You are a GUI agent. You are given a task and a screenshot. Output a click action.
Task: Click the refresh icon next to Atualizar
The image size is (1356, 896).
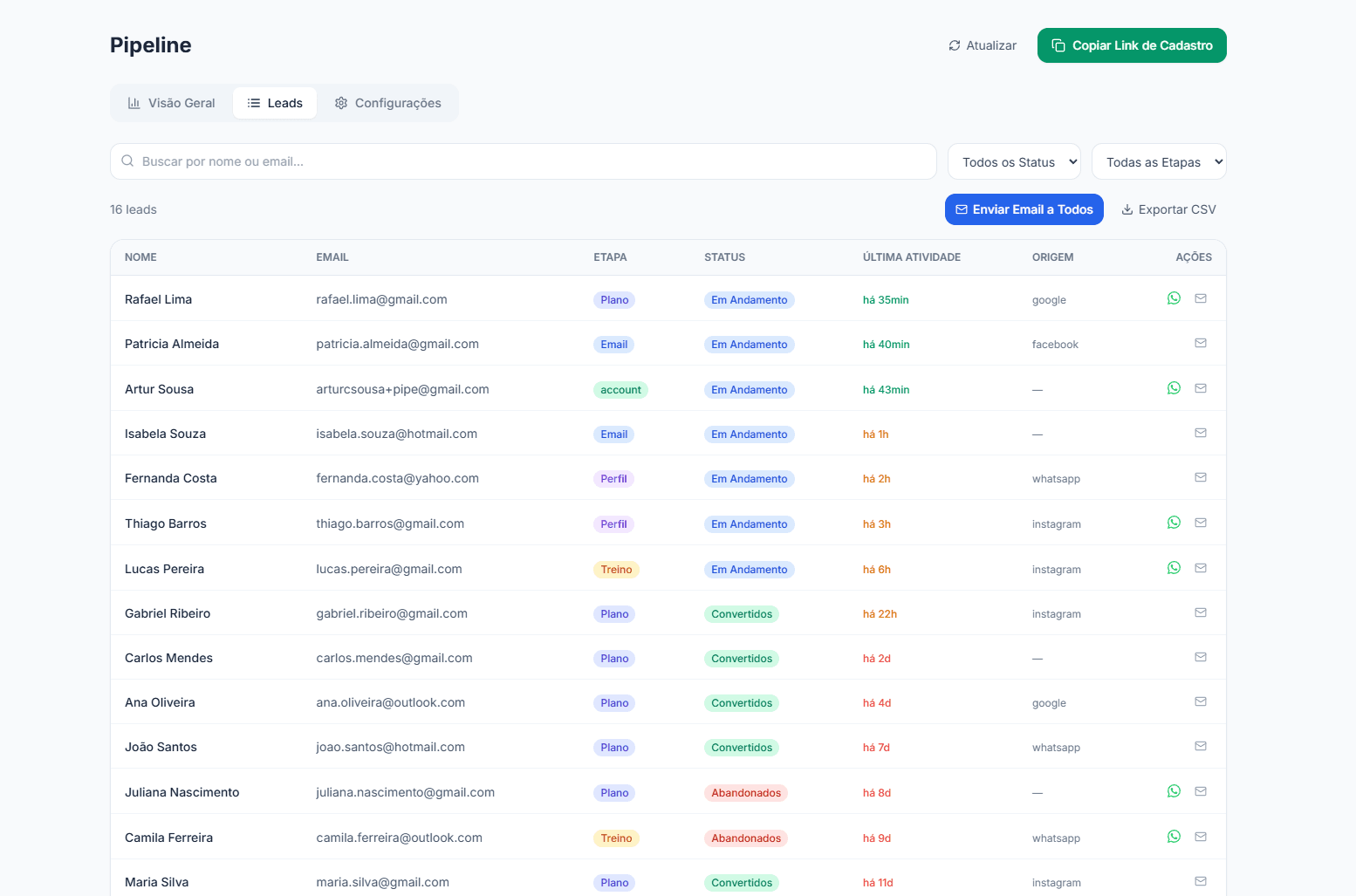(x=954, y=44)
